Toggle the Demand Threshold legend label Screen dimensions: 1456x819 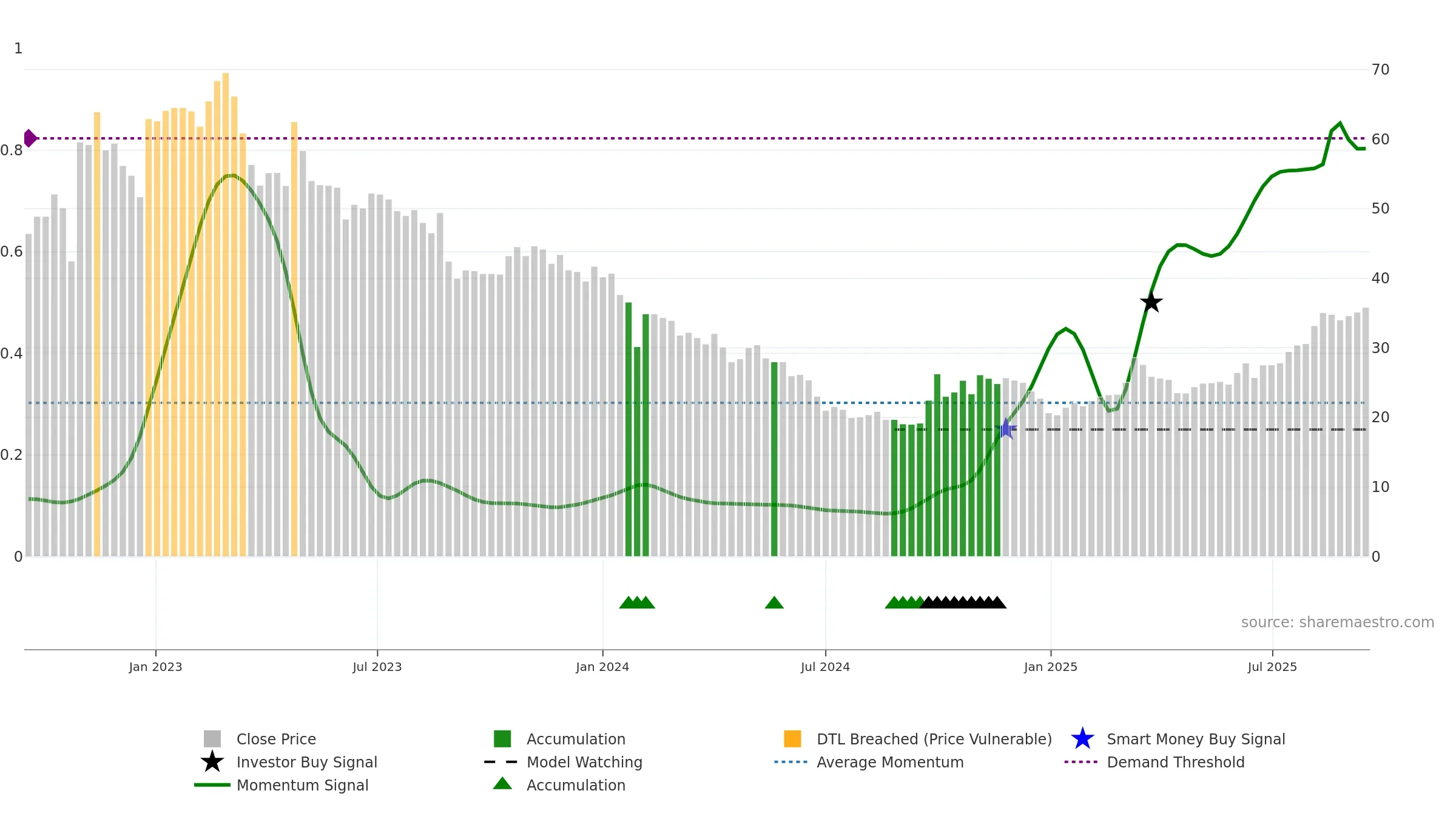pyautogui.click(x=1176, y=762)
